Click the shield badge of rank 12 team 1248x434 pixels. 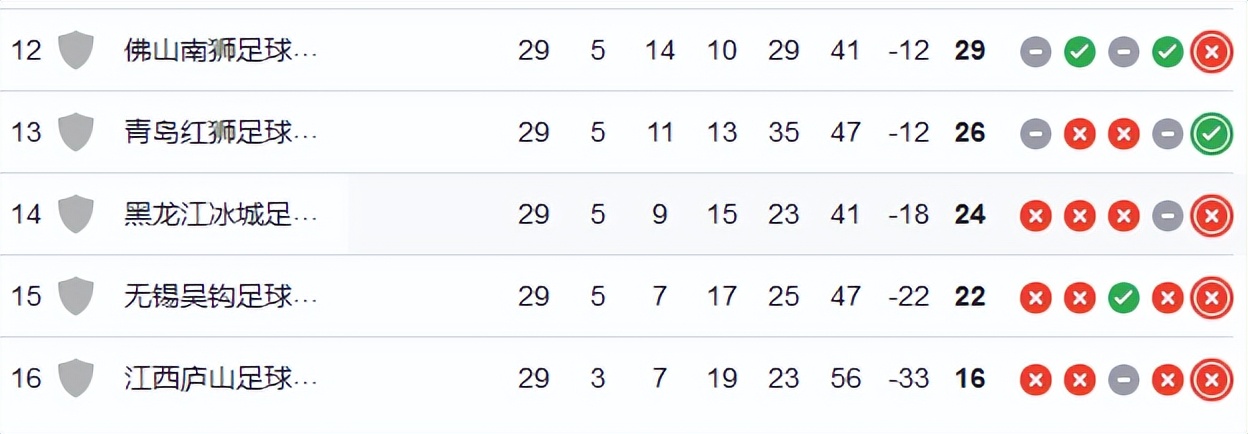coord(76,50)
